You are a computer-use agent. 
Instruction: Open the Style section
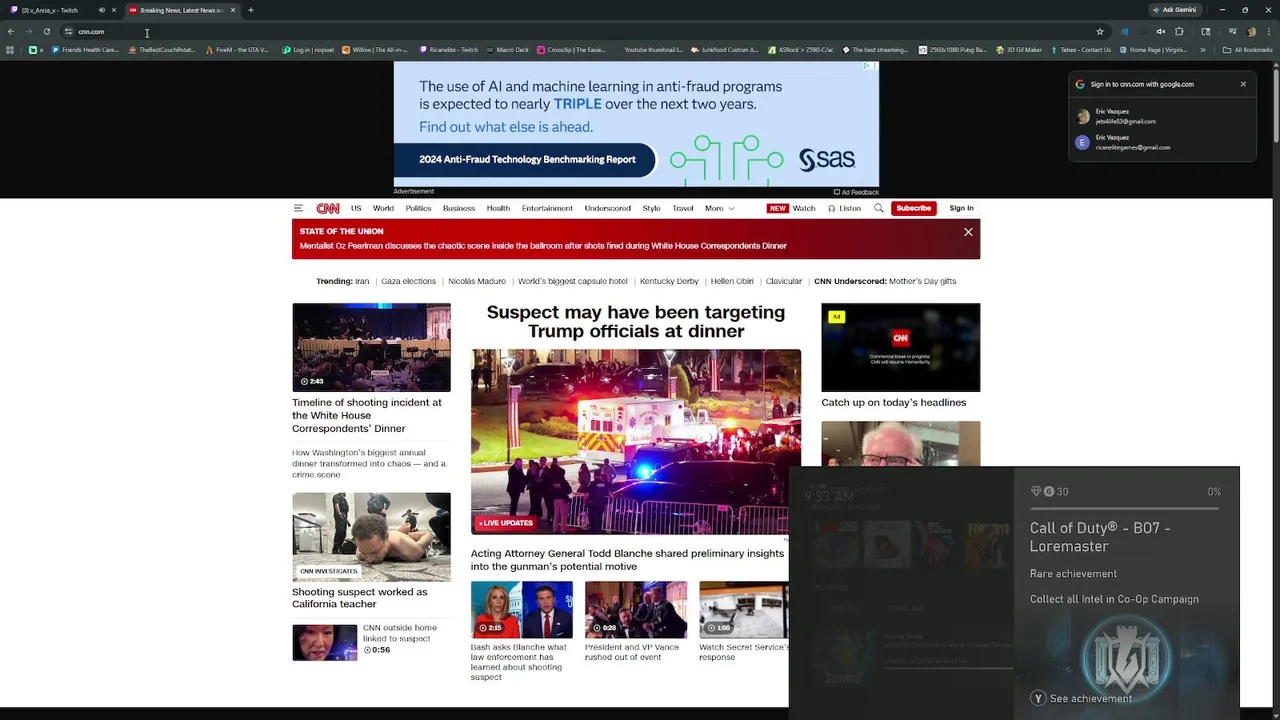[x=652, y=208]
